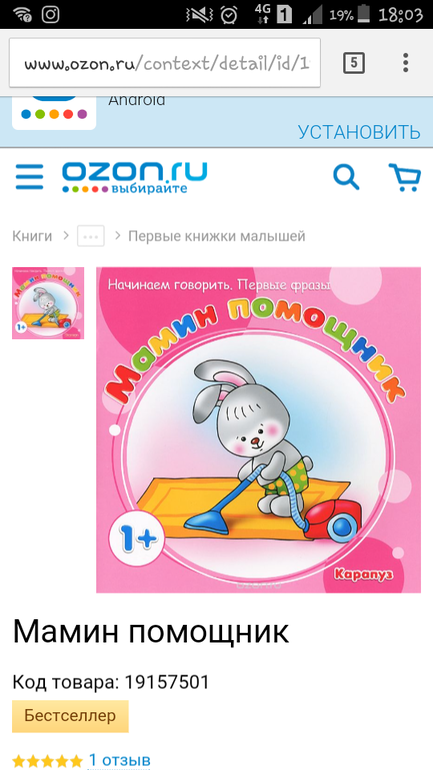Expand the collapsed breadcrumb ellipsis
This screenshot has width=433, height=770.
point(91,236)
